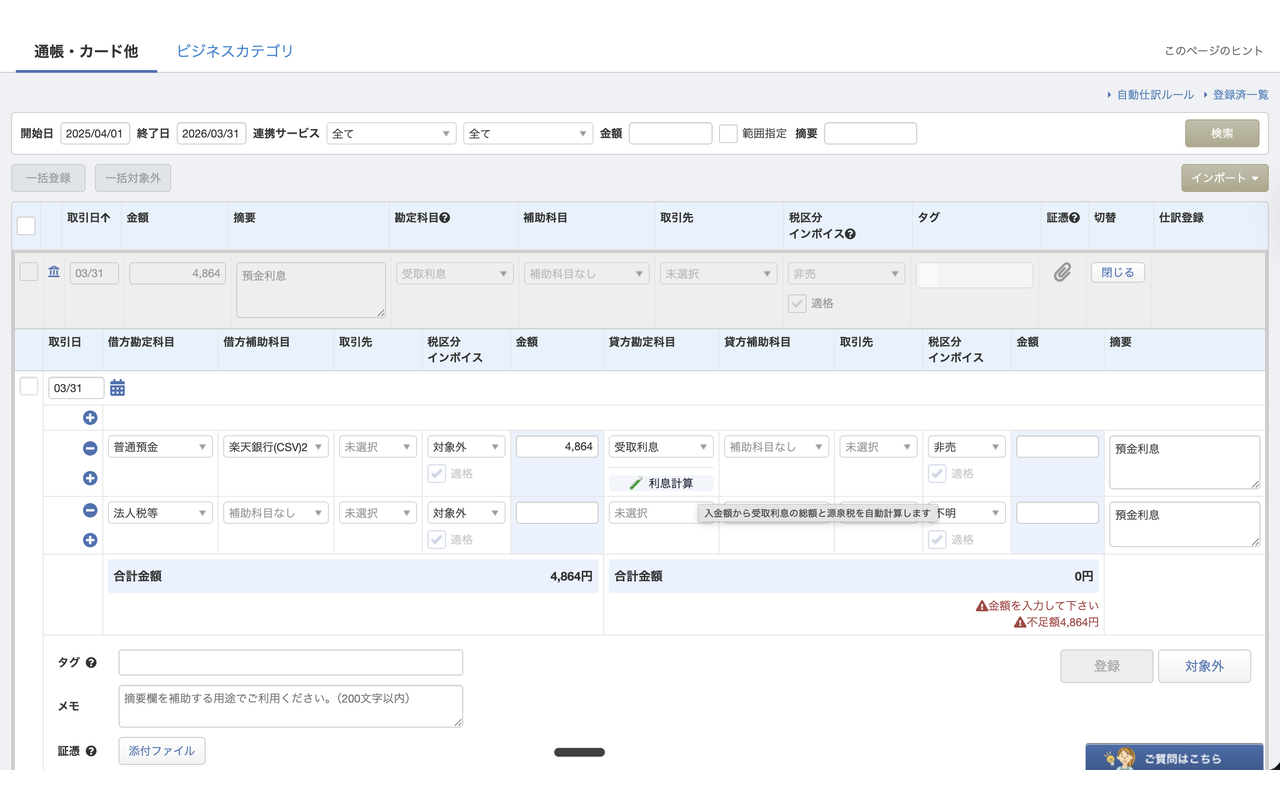Viewport: 1280px width, 800px height.
Task: Click the 対象外 button
Action: 1204,666
